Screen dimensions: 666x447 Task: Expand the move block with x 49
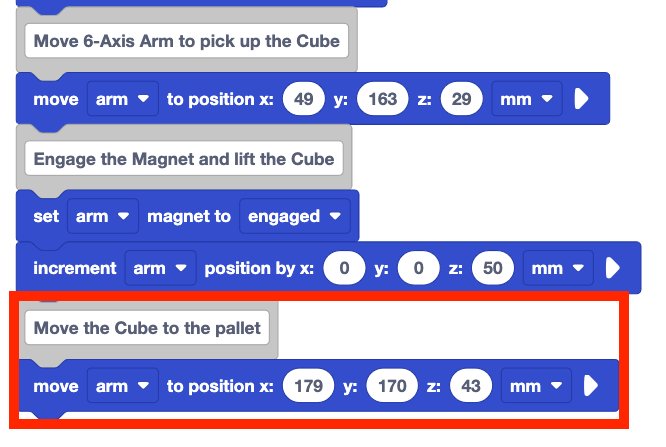point(582,99)
